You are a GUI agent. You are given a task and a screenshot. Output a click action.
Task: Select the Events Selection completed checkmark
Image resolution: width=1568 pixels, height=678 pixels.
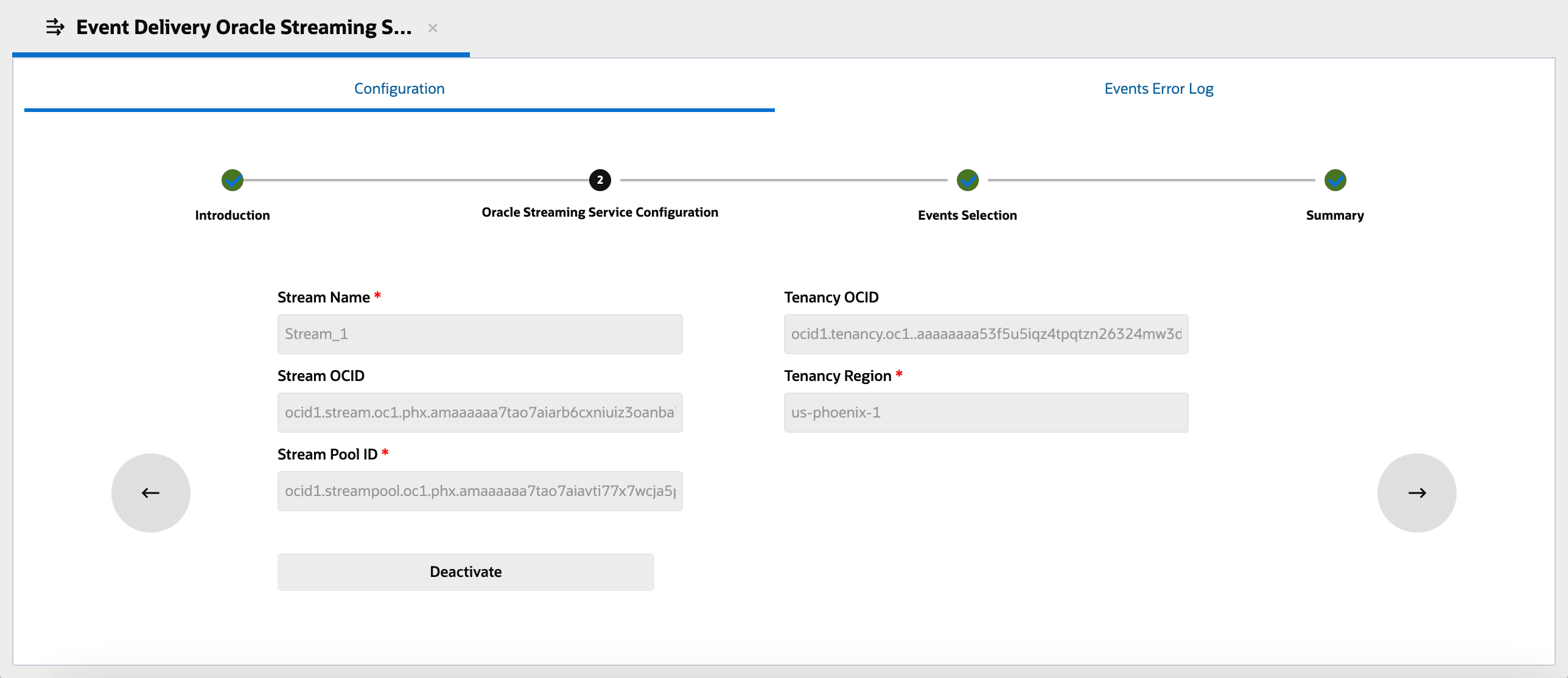click(967, 180)
